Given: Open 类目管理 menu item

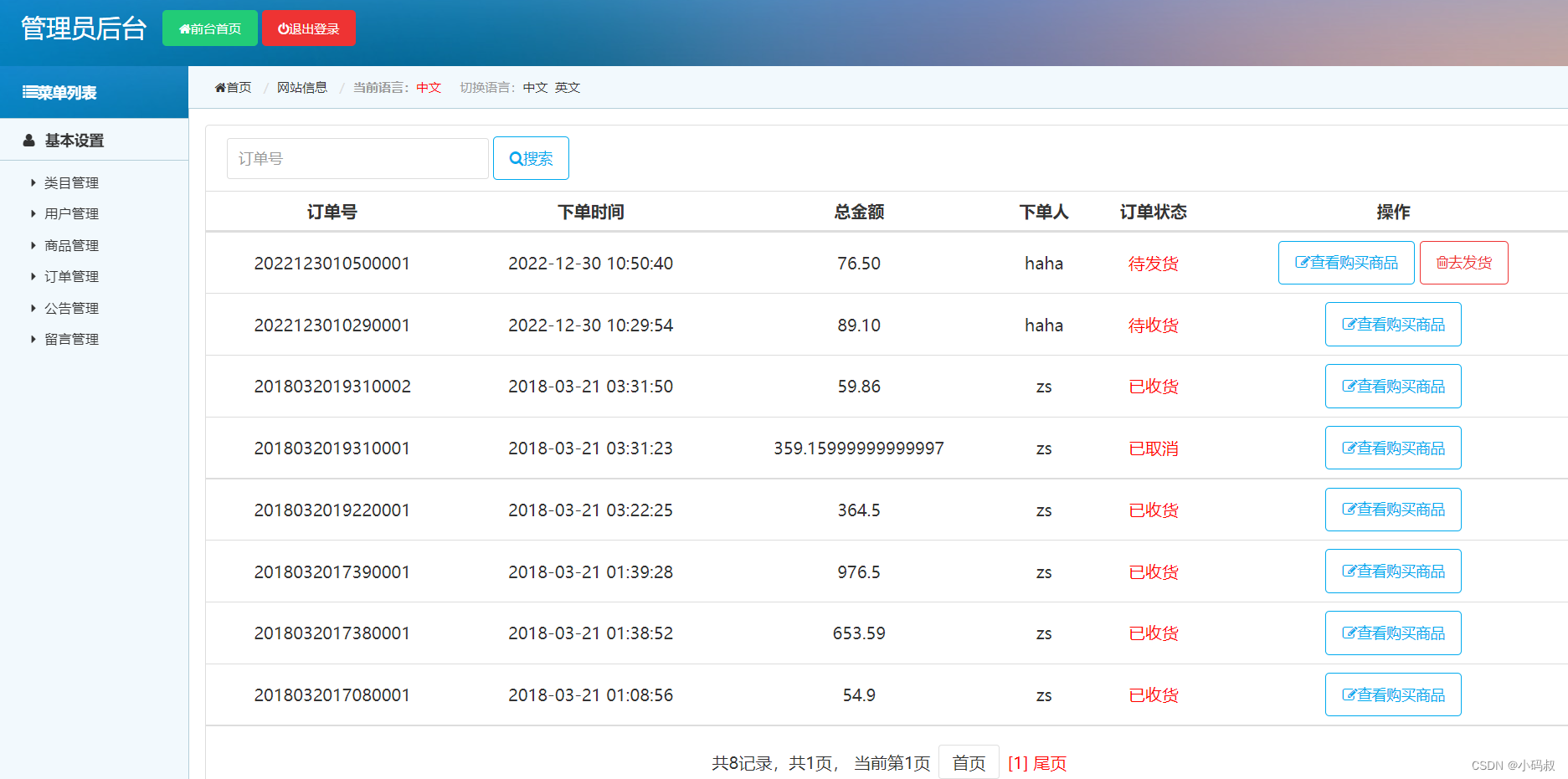Looking at the screenshot, I should [71, 183].
